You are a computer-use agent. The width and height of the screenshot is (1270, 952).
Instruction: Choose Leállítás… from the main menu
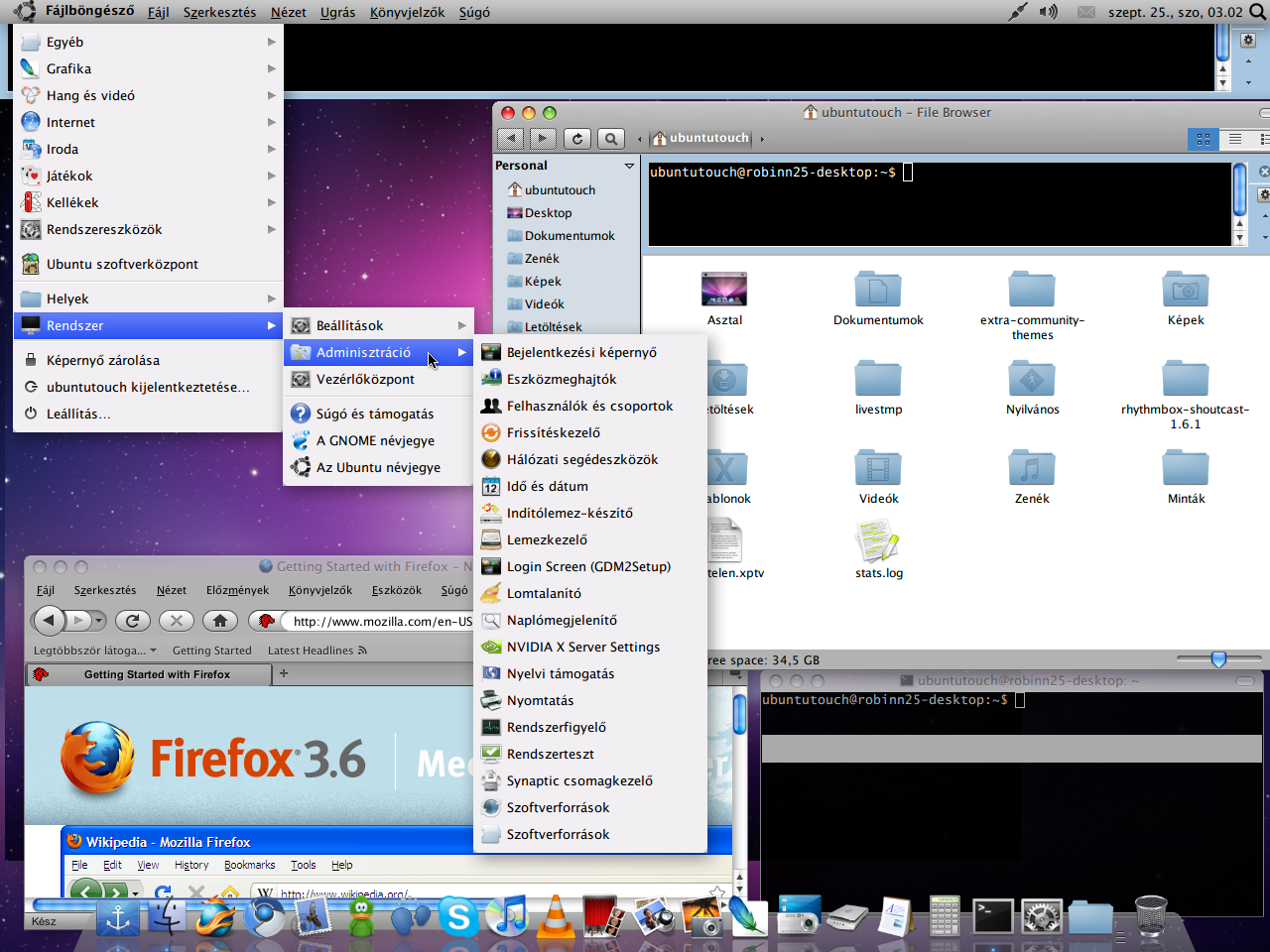(149, 414)
